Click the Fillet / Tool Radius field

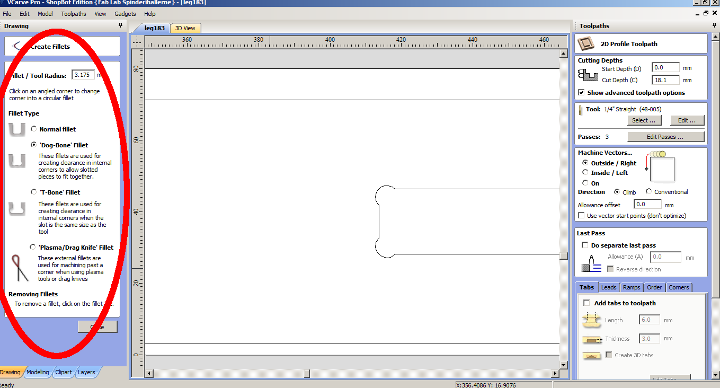click(83, 75)
